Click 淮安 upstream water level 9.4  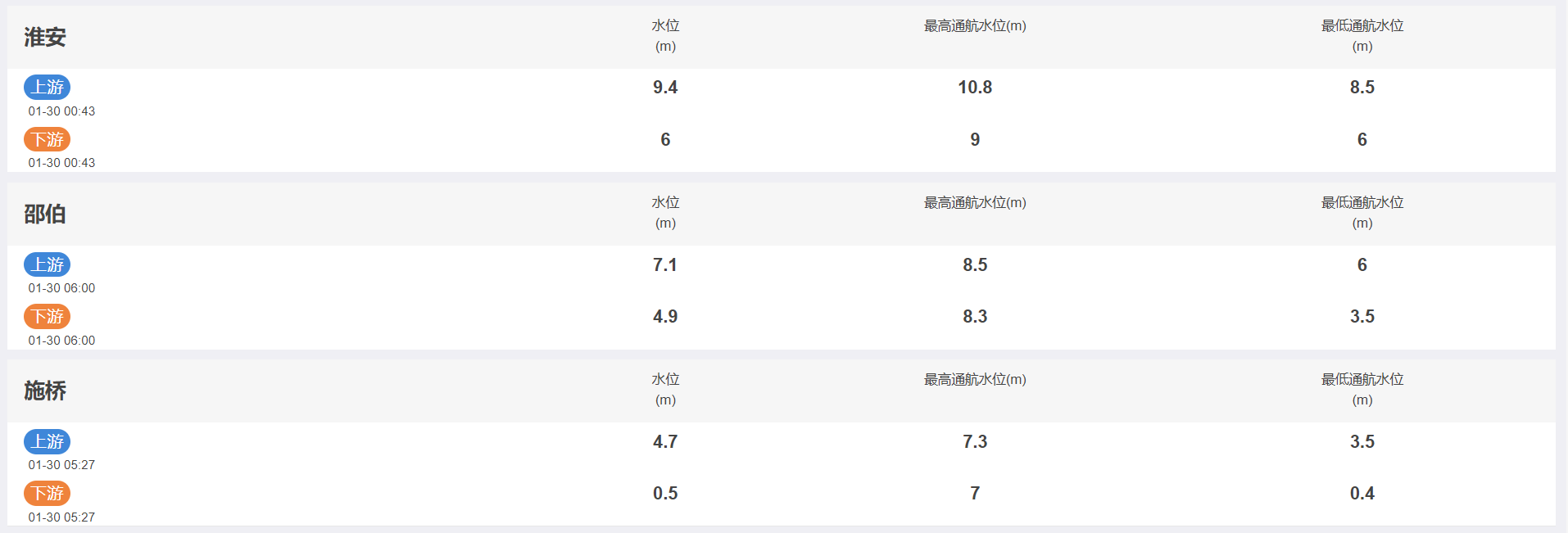(665, 88)
